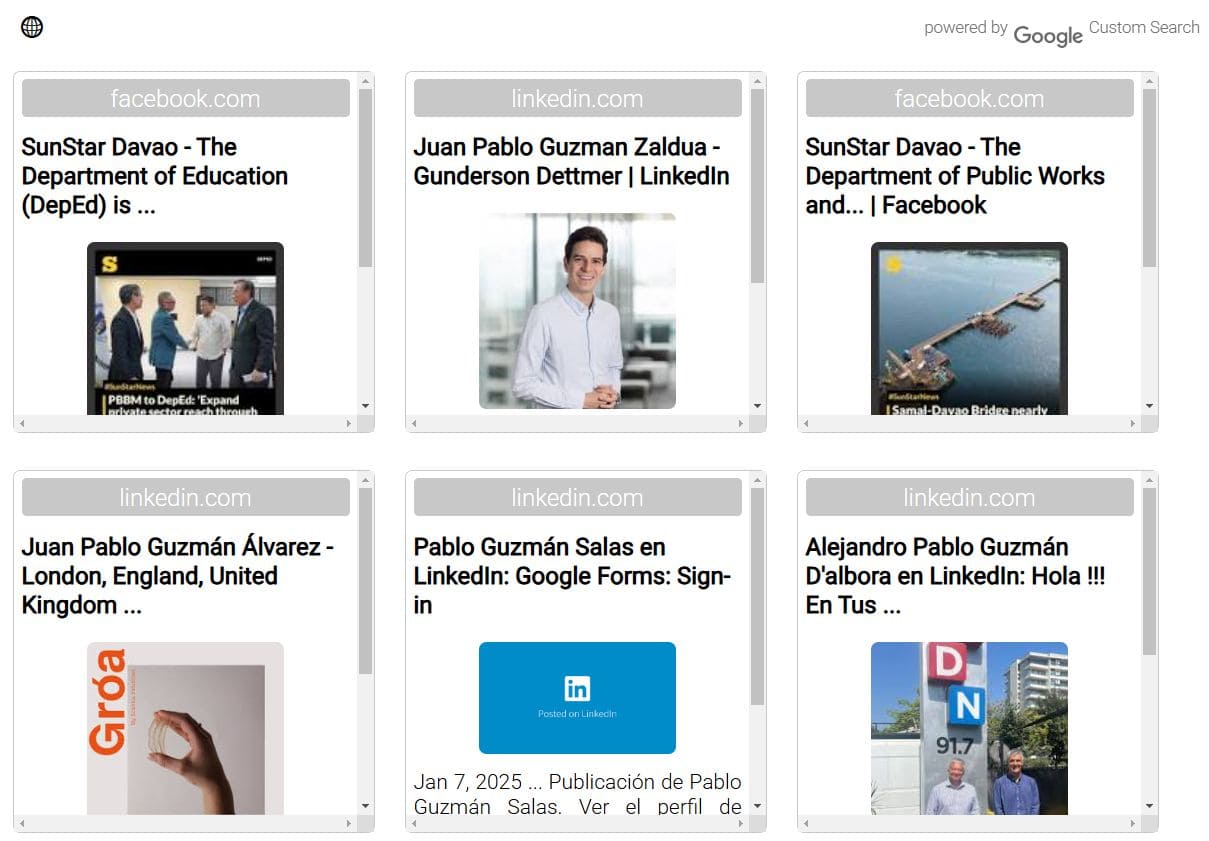Click the vertical scrollbar thumb on the Álvarez card
This screenshot has height=841, width=1209.
[365, 581]
